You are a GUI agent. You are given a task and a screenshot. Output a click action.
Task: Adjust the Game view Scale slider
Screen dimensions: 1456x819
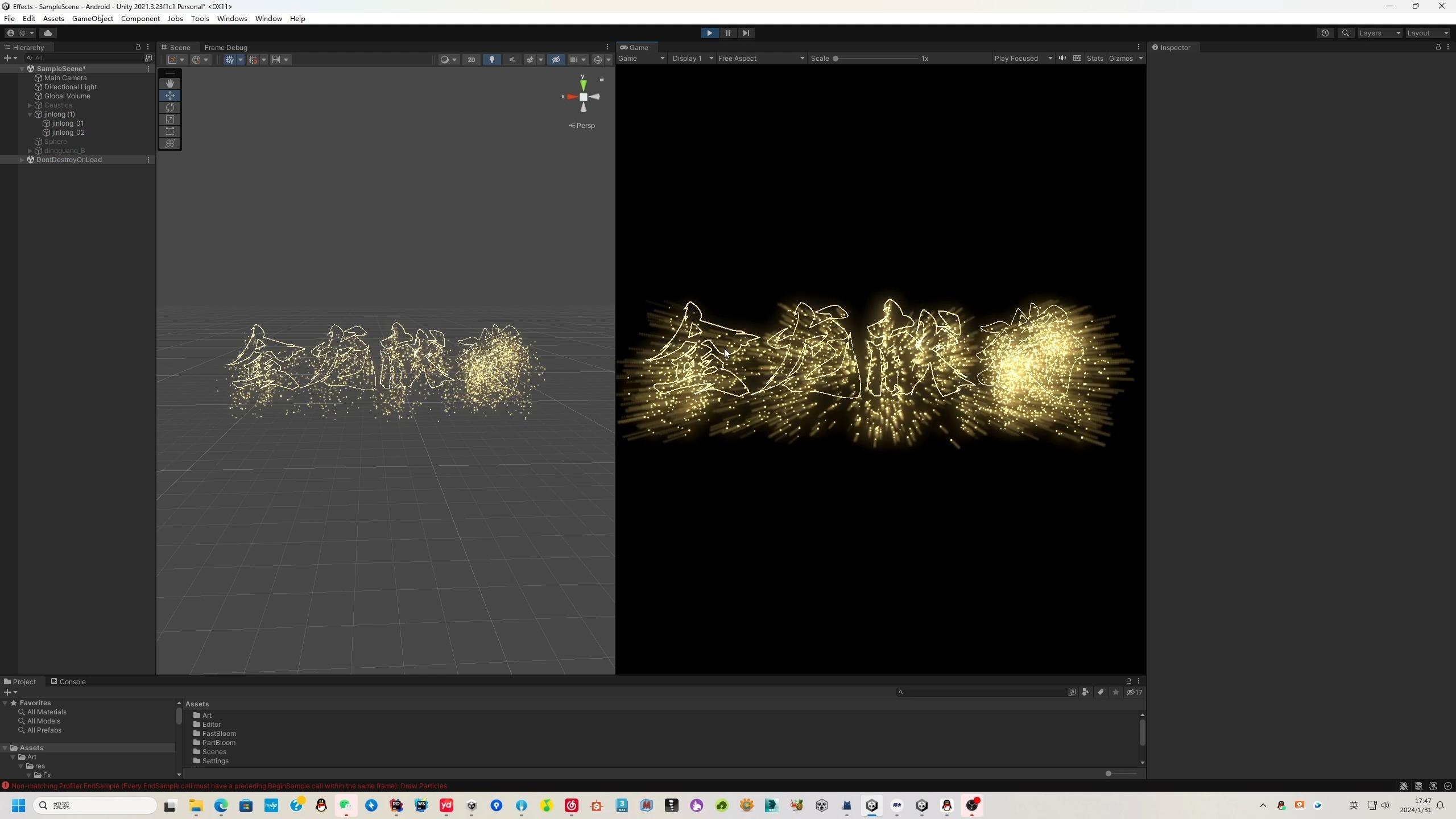pos(876,59)
